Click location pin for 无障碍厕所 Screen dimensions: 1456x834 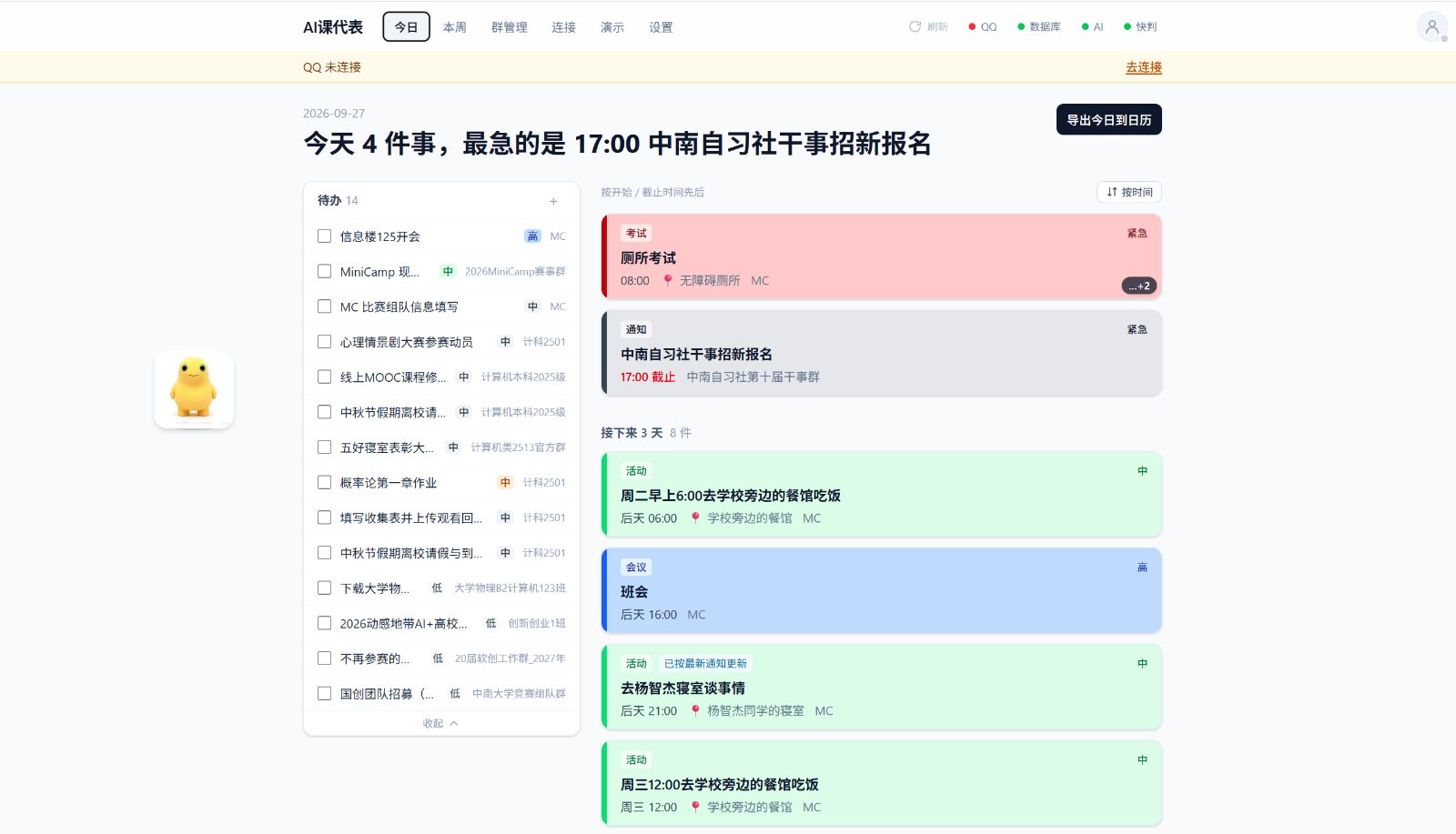tap(667, 280)
